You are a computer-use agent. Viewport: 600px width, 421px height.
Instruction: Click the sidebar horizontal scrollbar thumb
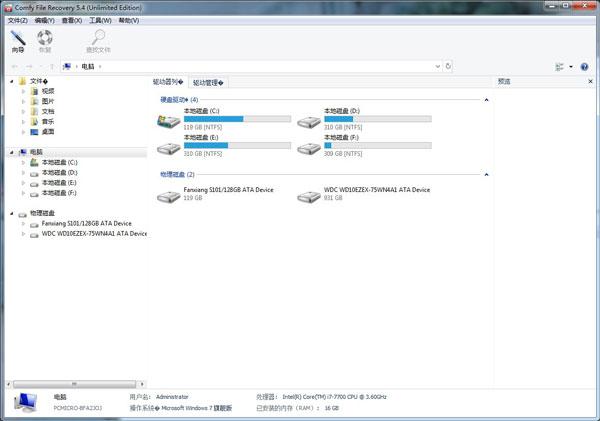(x=75, y=384)
